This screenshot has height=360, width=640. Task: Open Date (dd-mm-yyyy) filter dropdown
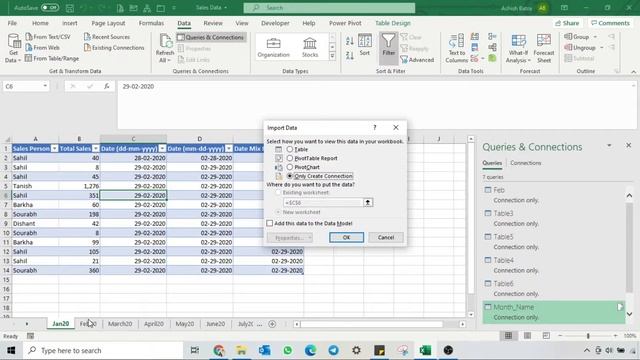click(162, 149)
